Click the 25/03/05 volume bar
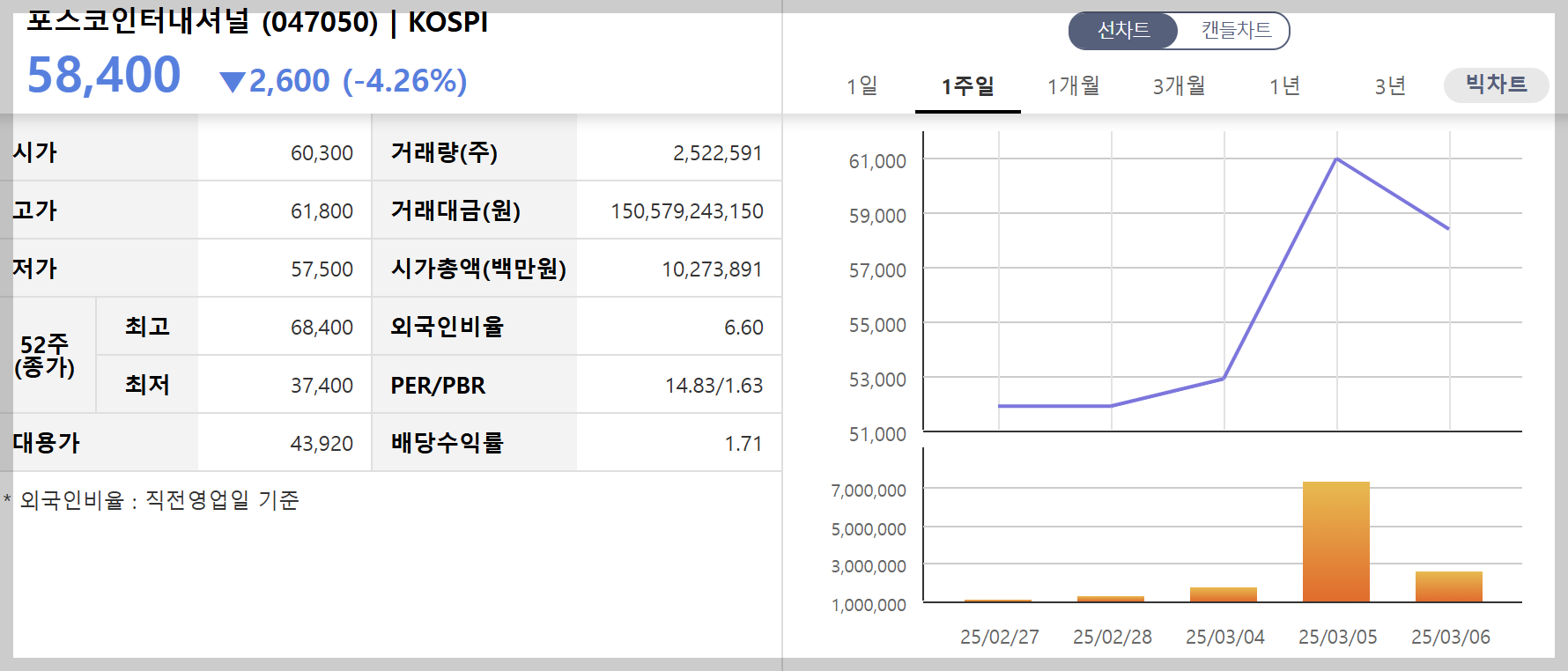Image resolution: width=1568 pixels, height=671 pixels. (1336, 542)
